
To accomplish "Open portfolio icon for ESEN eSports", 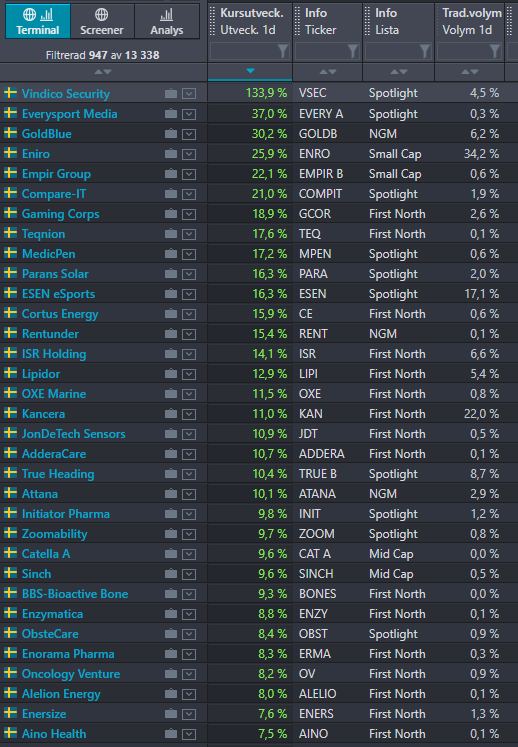I will [x=171, y=294].
